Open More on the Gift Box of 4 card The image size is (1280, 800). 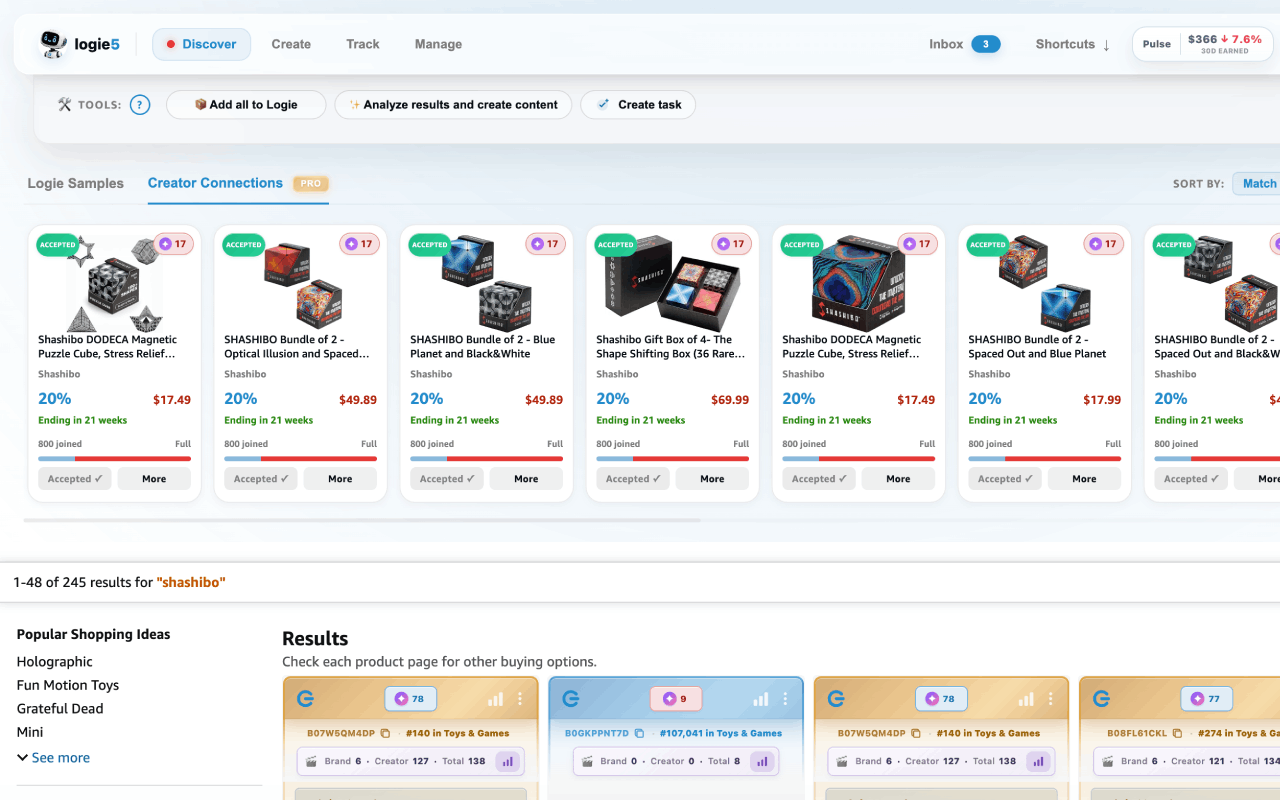tap(712, 479)
